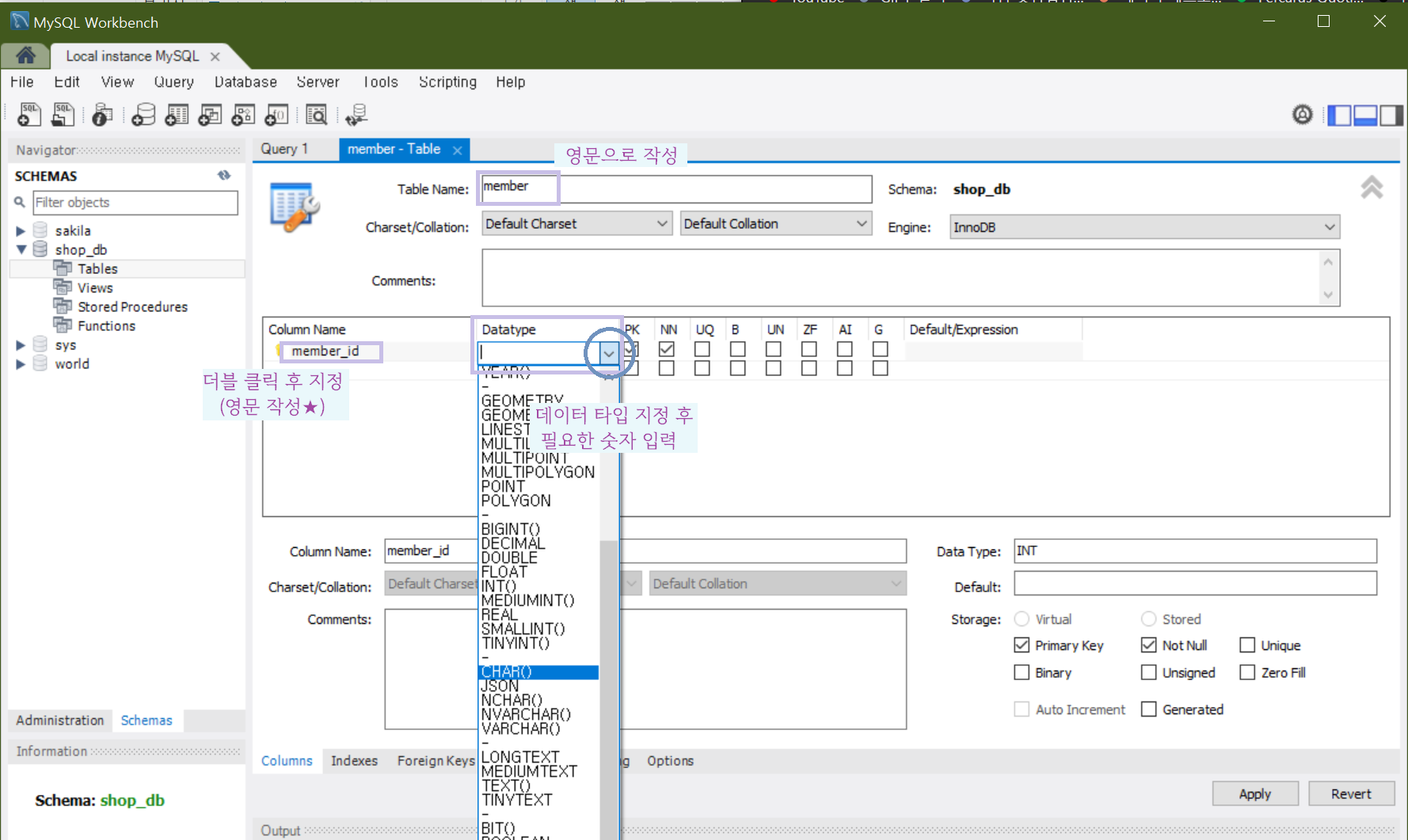Close the member - Table tab

(457, 150)
